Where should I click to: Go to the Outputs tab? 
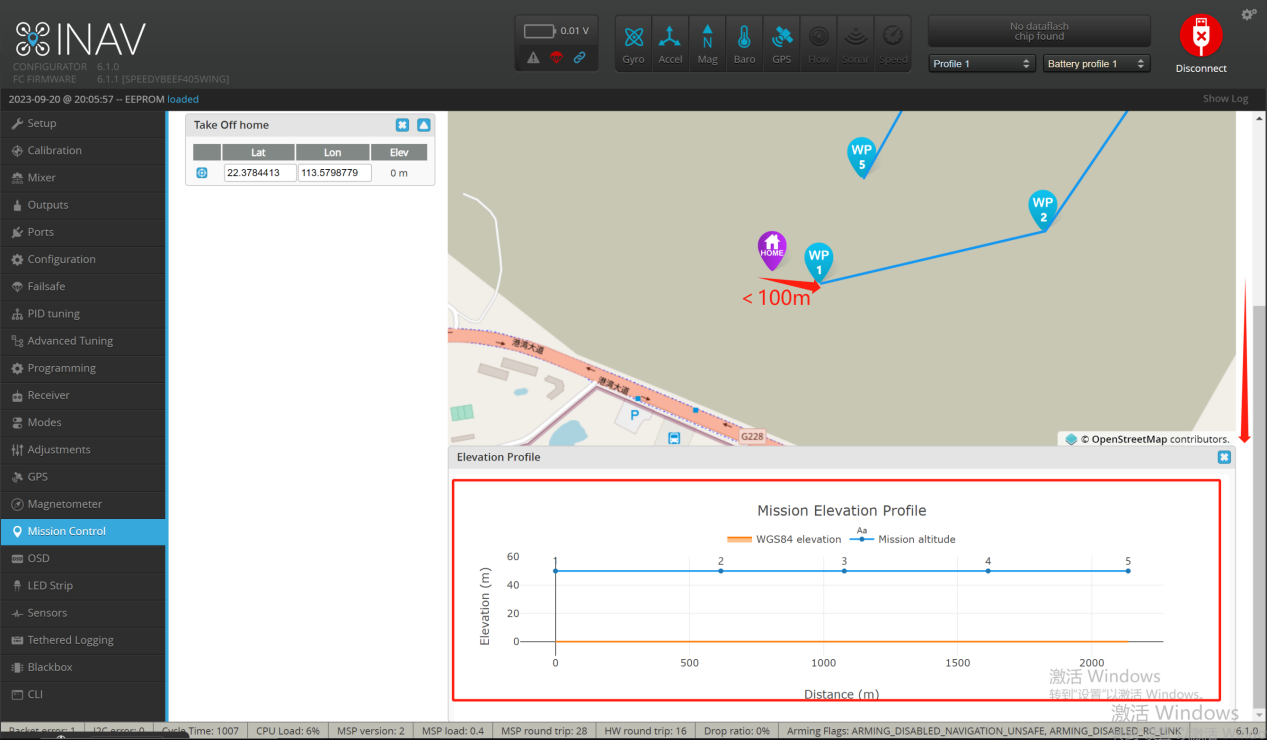pos(83,205)
